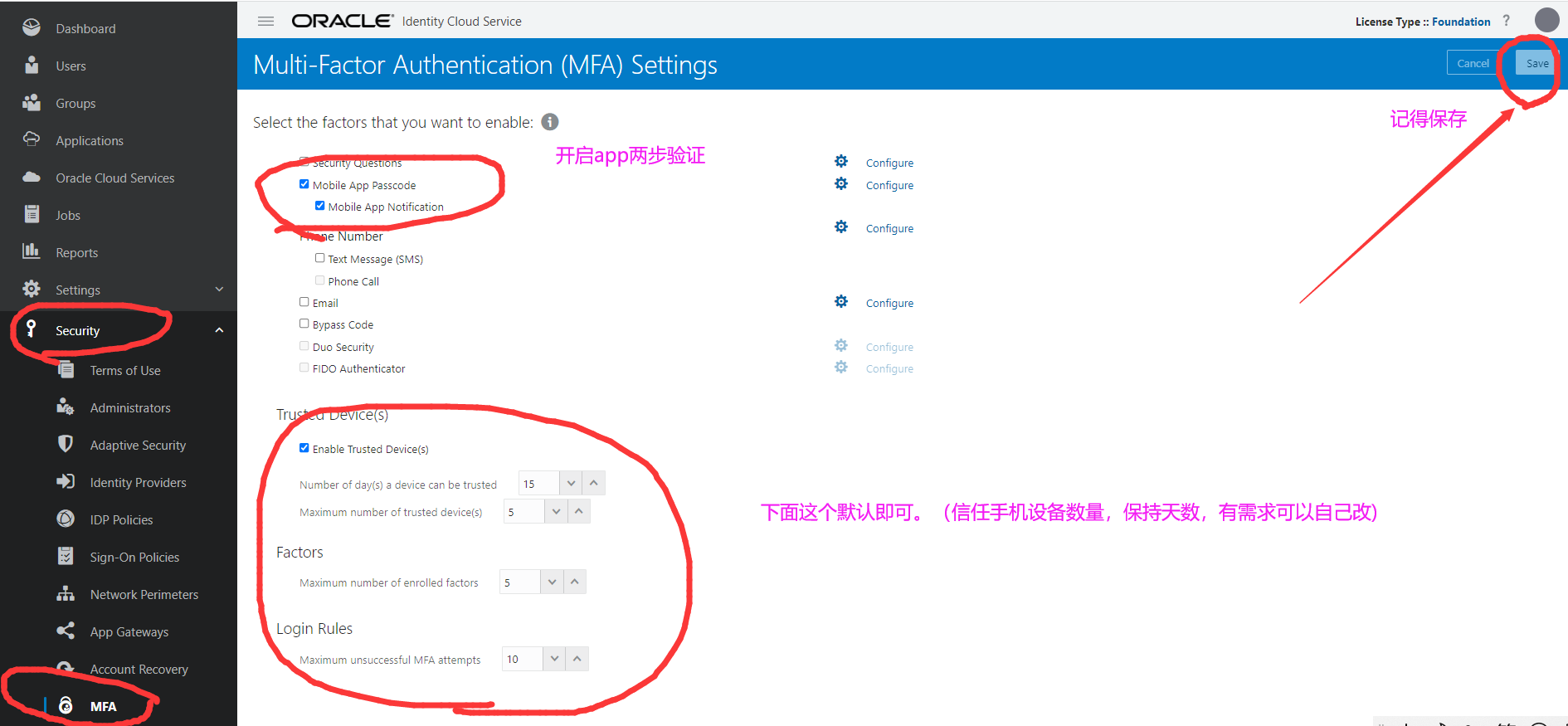This screenshot has width=1568, height=726.
Task: Expand the Settings menu chevron
Action: click(219, 289)
